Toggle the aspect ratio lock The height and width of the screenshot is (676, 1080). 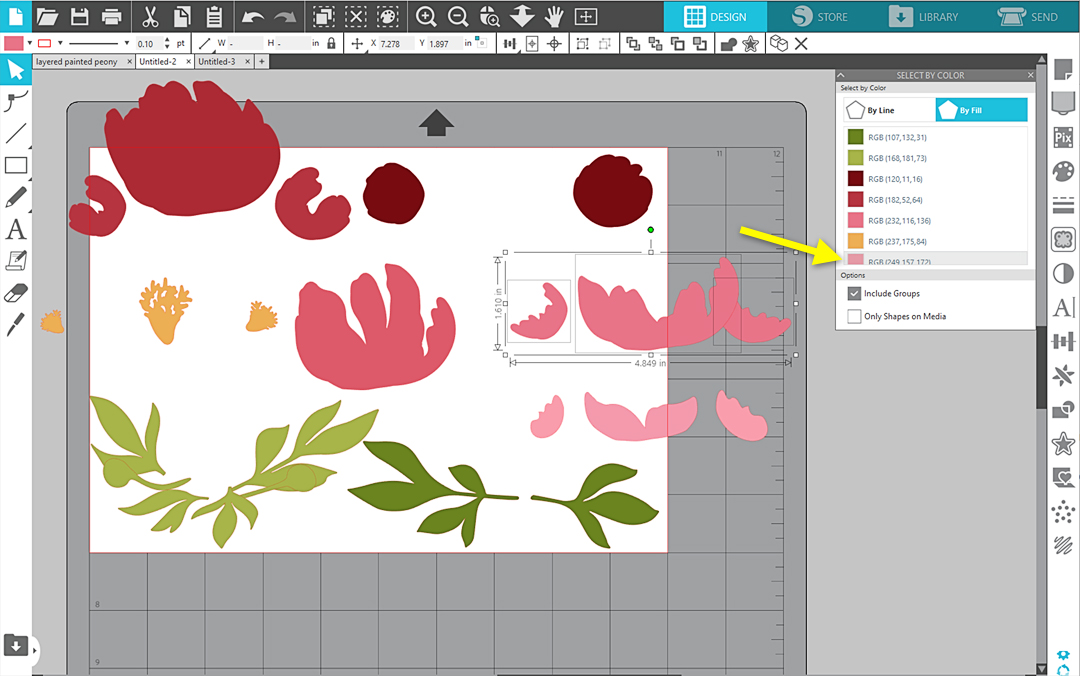pyautogui.click(x=331, y=43)
